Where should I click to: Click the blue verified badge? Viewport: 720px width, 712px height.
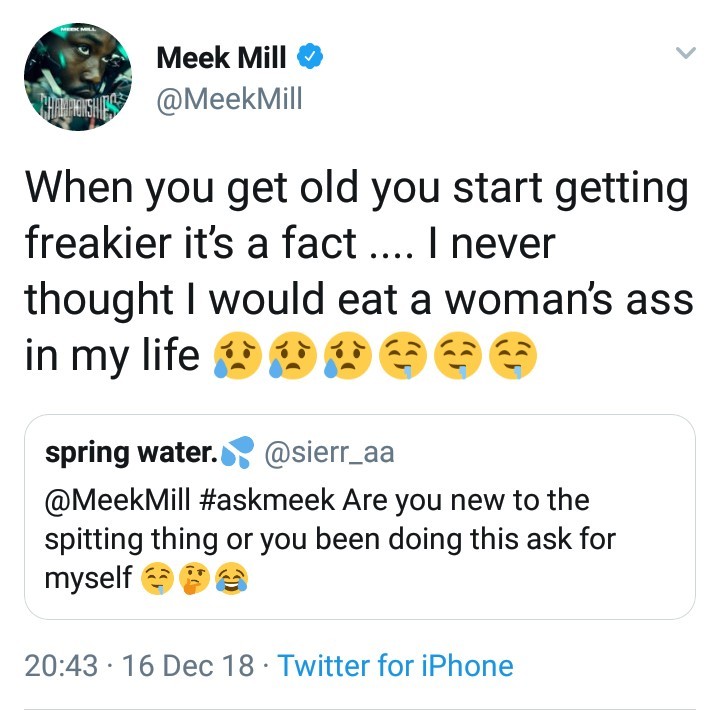pos(312,59)
